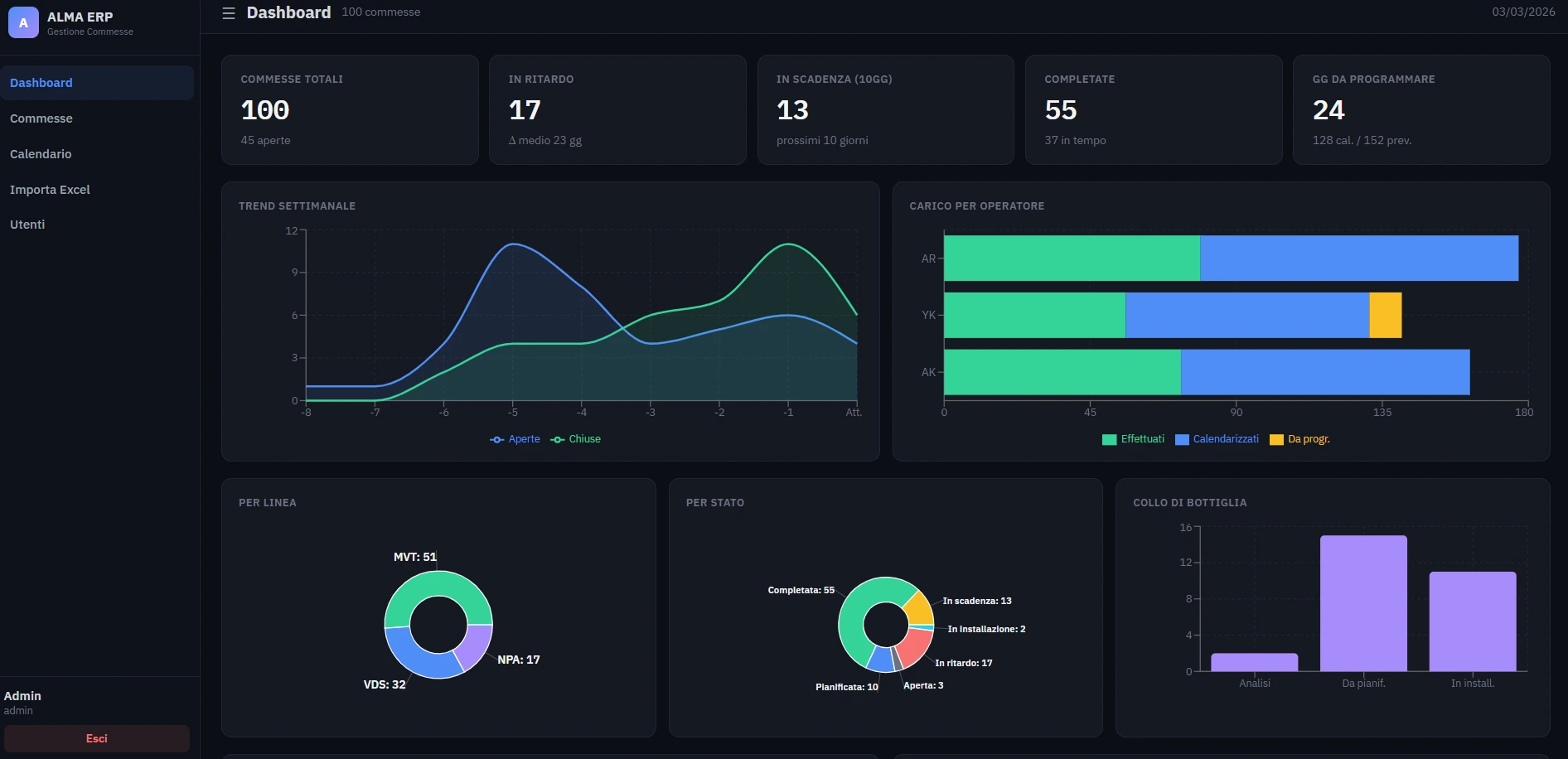1568x759 pixels.
Task: Click YK's yellow Da progr. segment
Action: (1386, 315)
